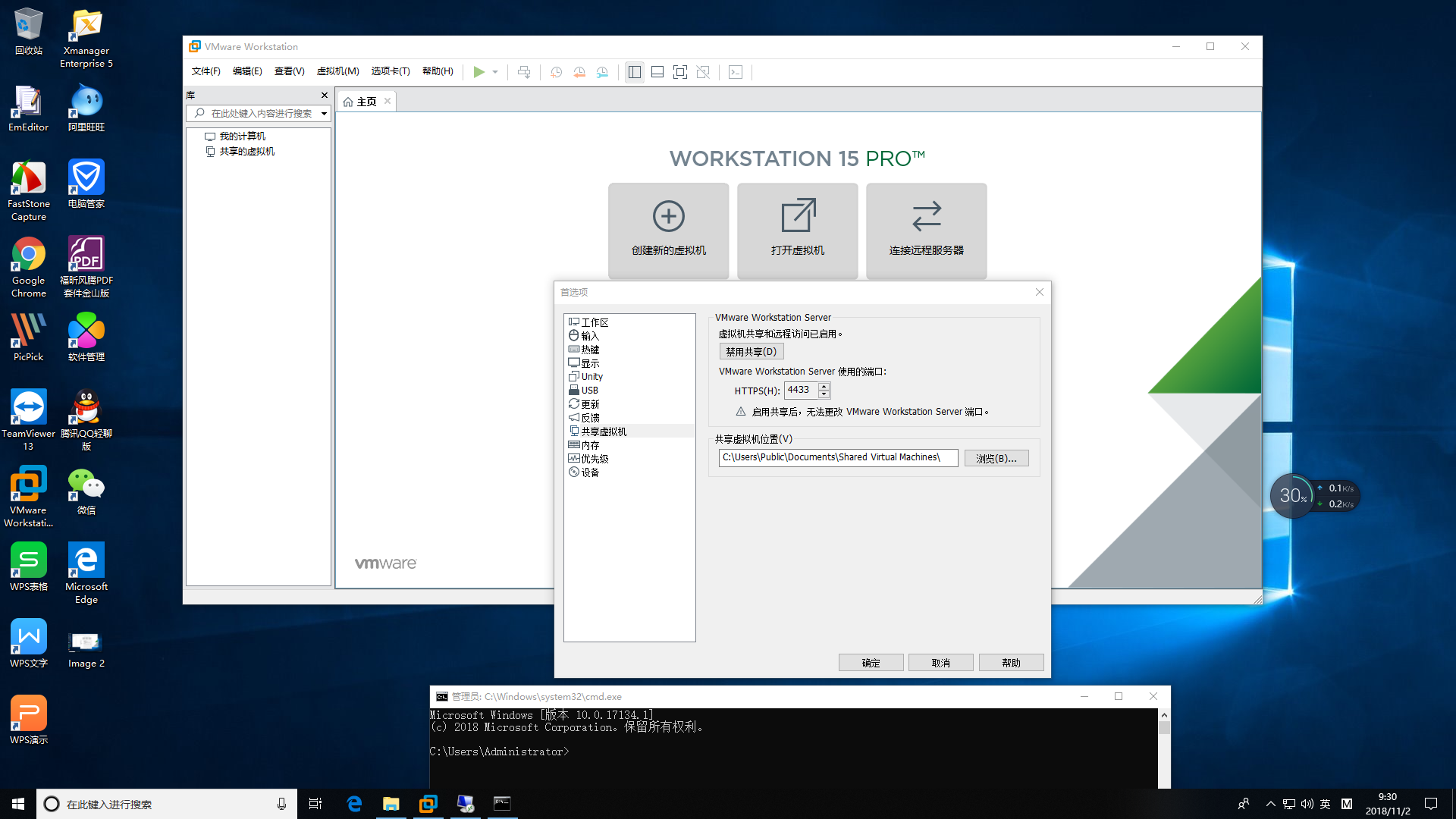
Task: Click 帮助 in the preferences dialog
Action: (1011, 663)
